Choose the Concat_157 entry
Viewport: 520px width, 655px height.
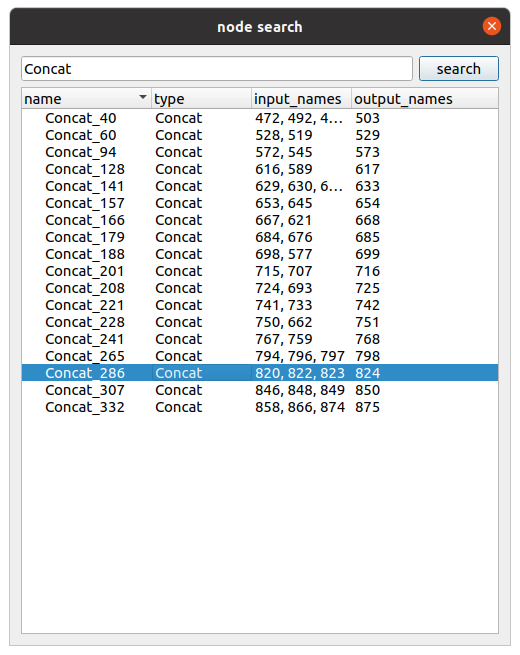point(260,203)
